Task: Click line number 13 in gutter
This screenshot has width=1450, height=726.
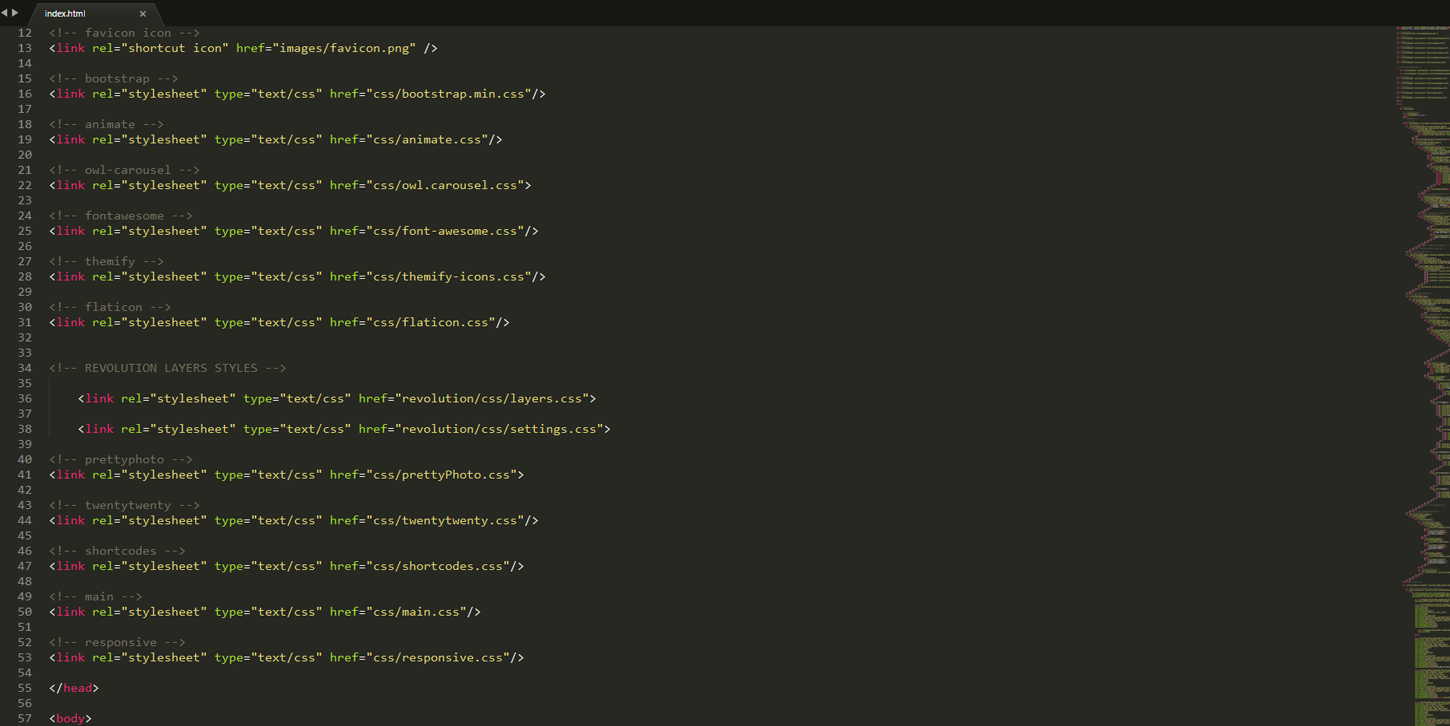Action: (24, 48)
